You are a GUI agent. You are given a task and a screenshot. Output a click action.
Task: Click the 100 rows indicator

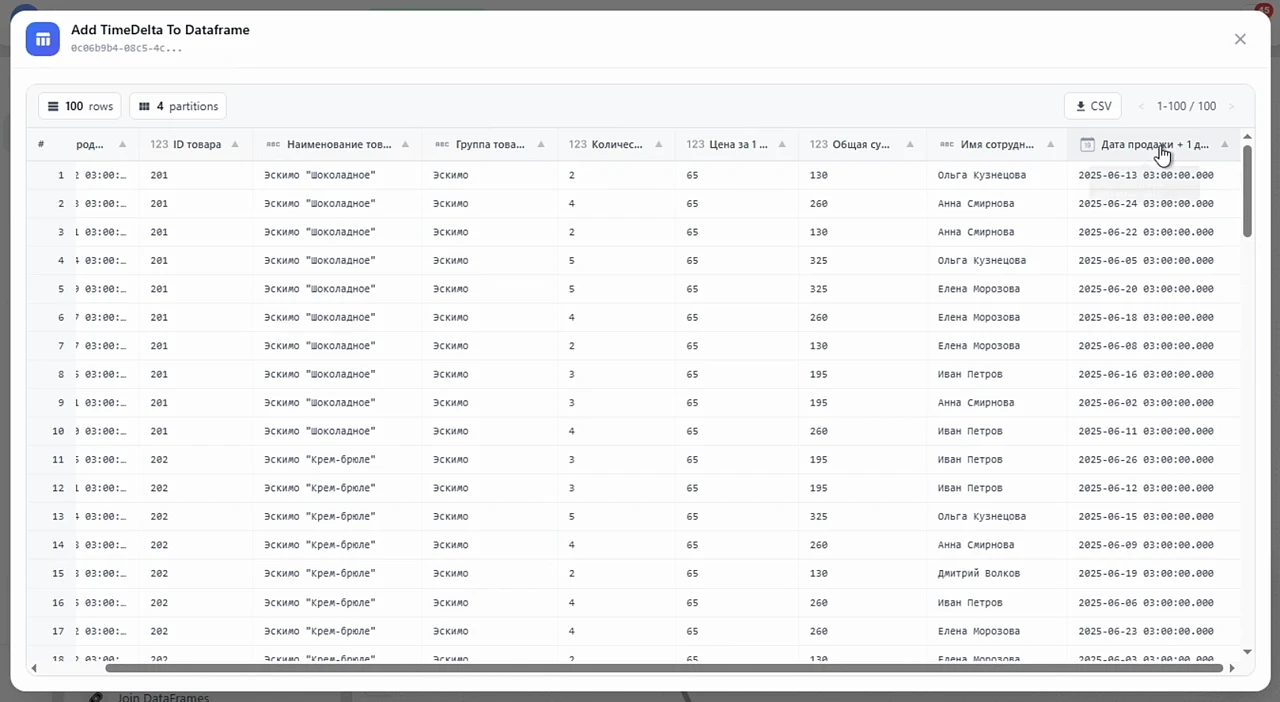click(x=80, y=106)
